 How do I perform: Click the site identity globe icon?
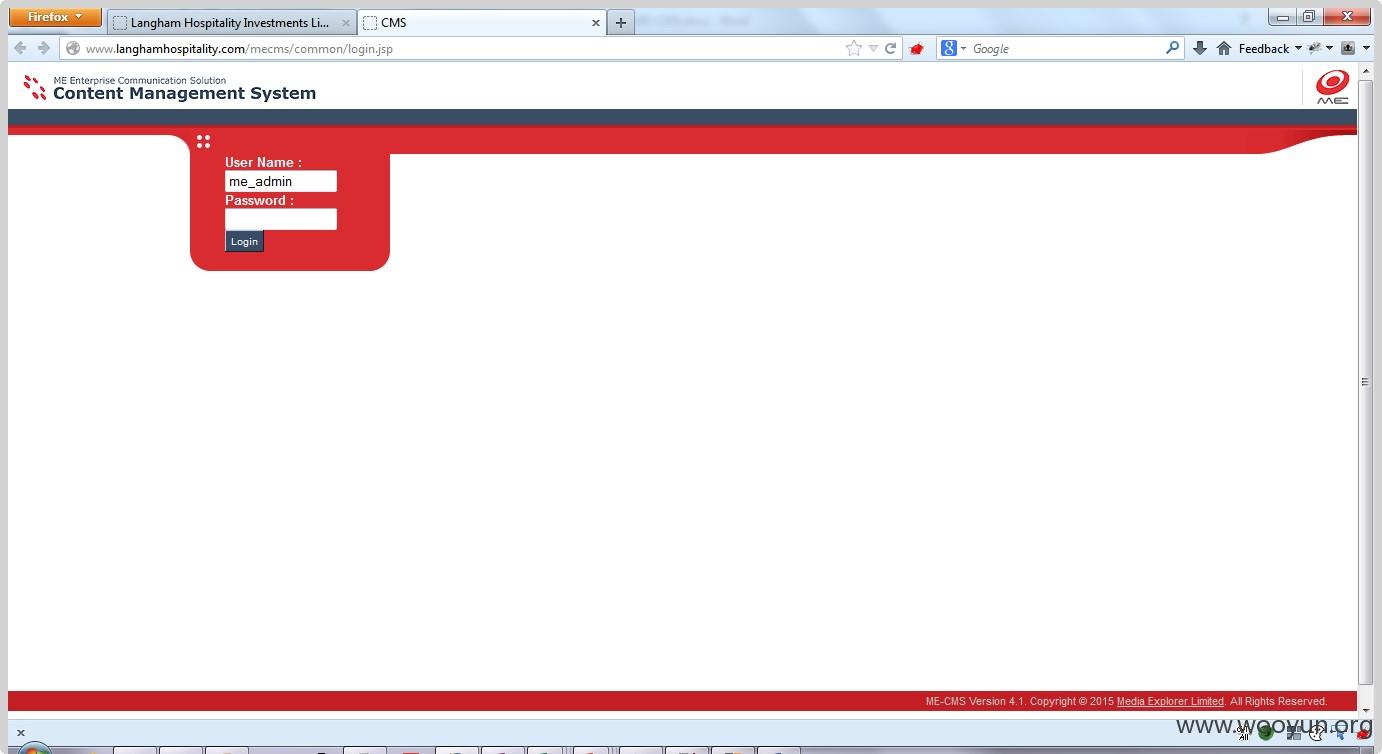pos(72,48)
